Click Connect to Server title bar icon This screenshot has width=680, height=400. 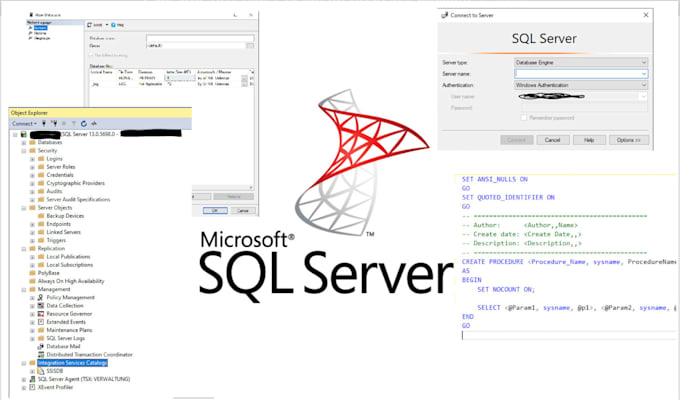[445, 15]
